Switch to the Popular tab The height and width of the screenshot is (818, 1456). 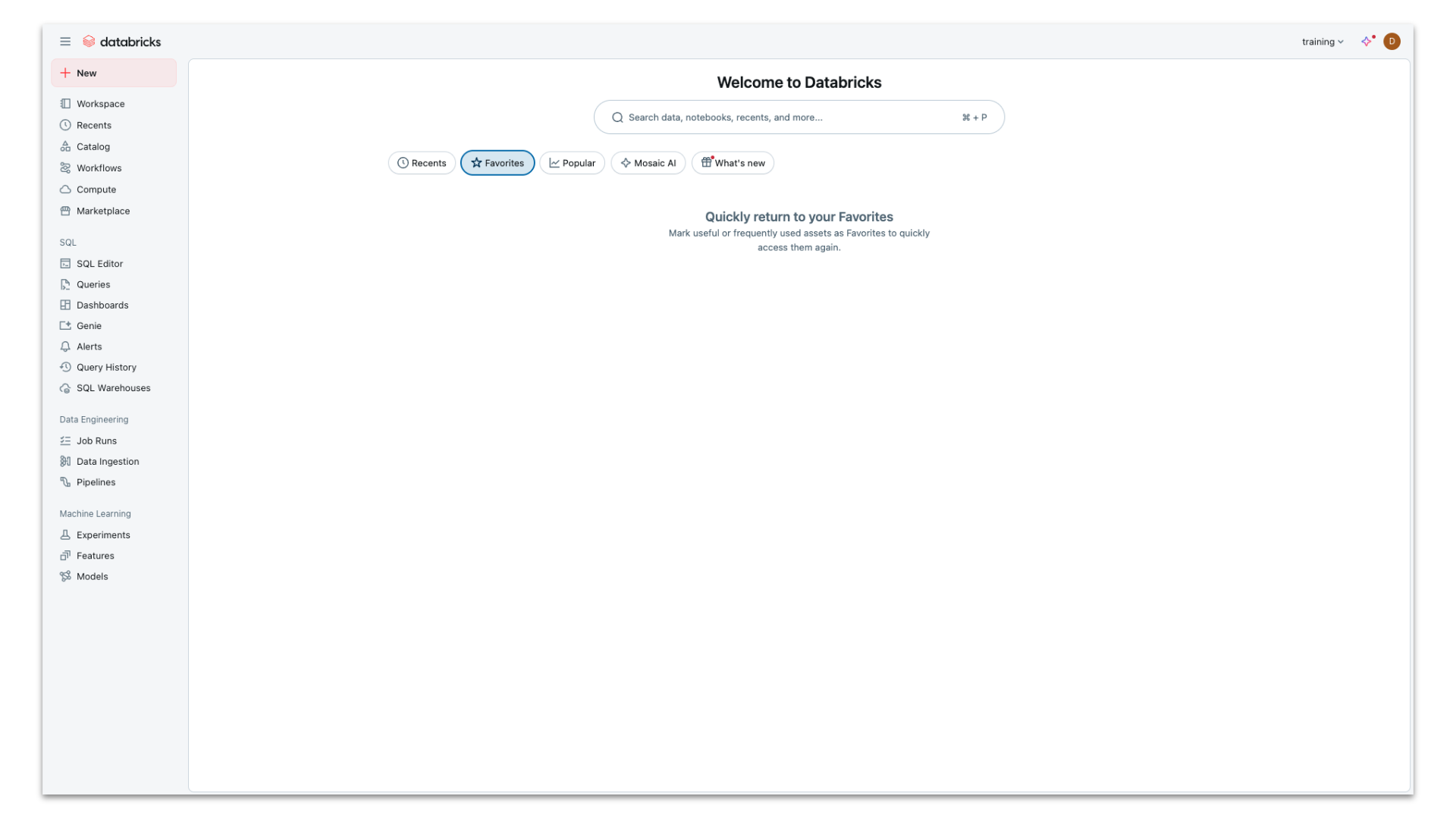(572, 163)
